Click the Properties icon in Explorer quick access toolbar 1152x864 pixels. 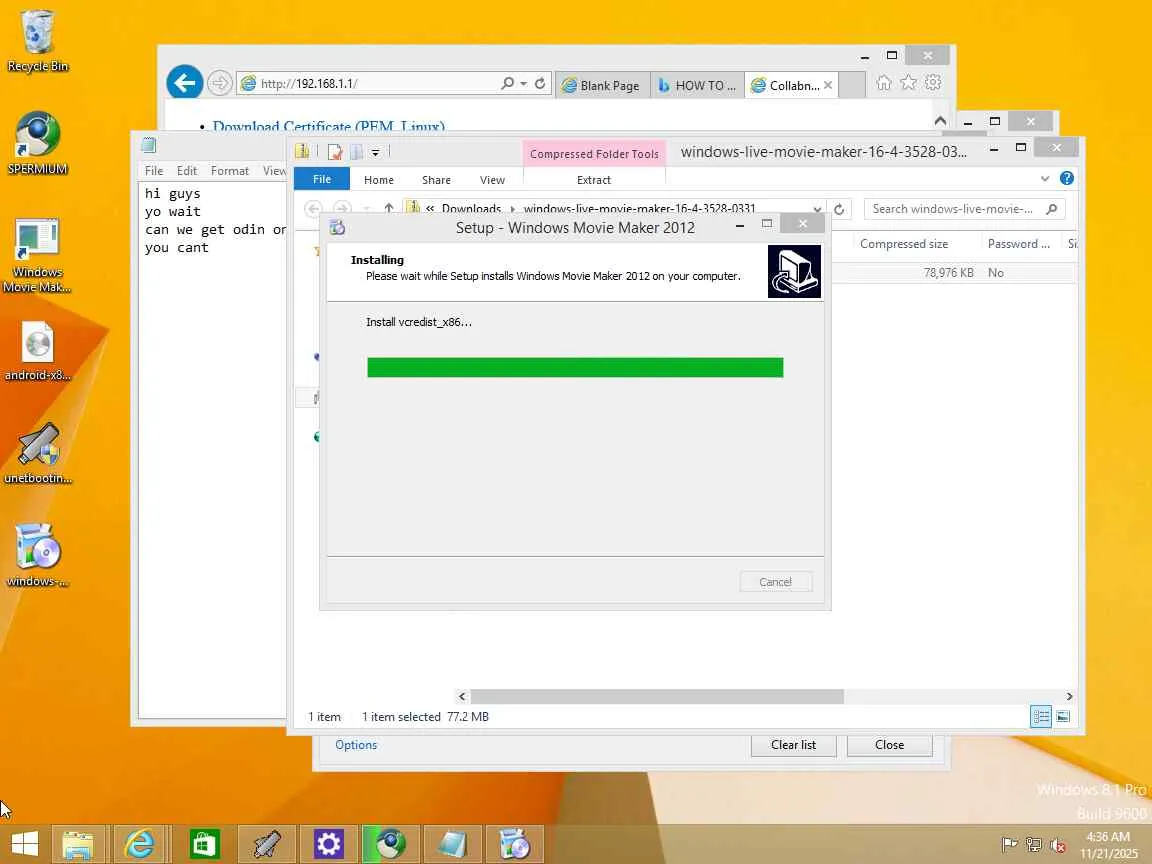335,152
